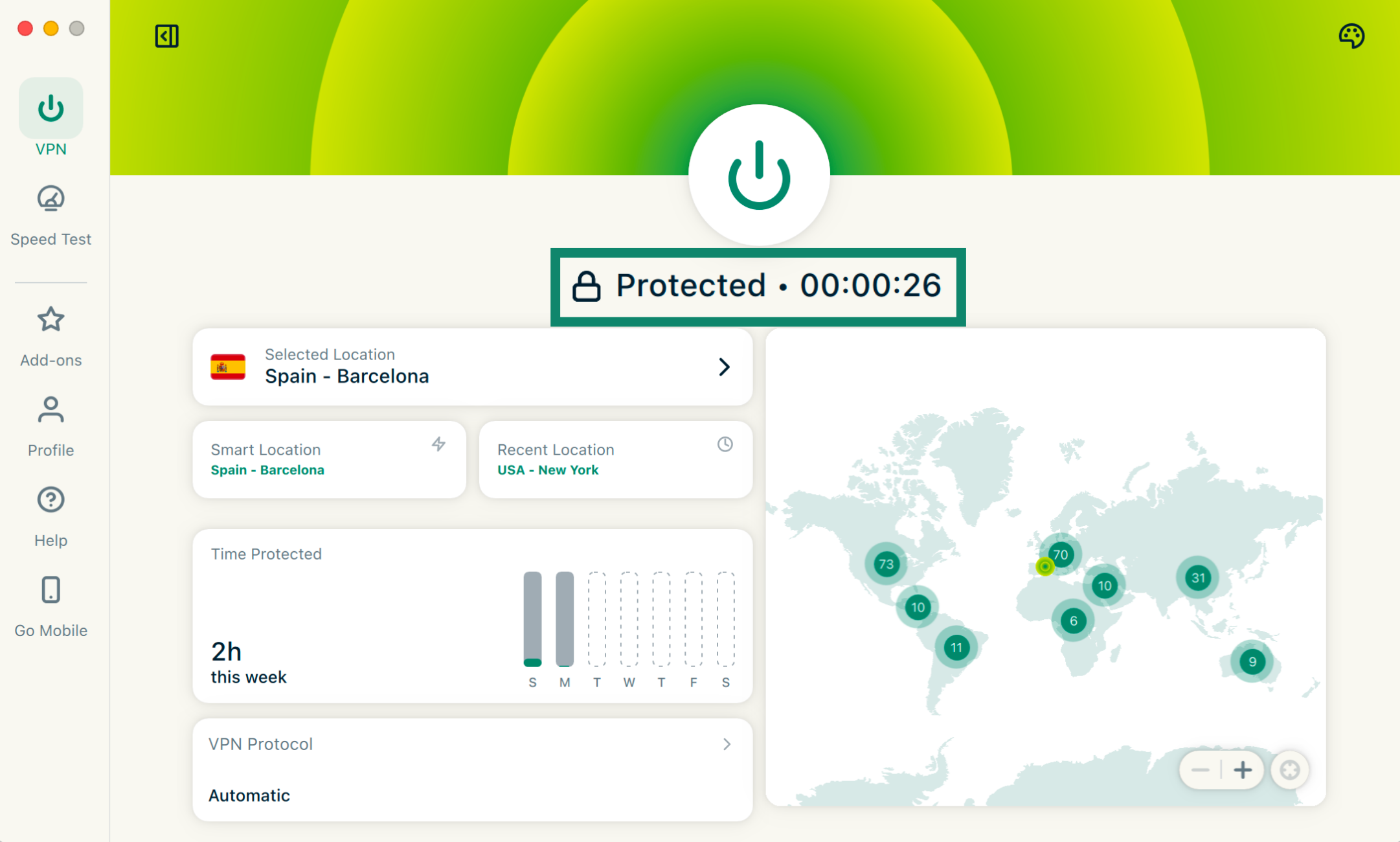1400x842 pixels.
Task: Click Monday's time protected bar
Action: 565,619
